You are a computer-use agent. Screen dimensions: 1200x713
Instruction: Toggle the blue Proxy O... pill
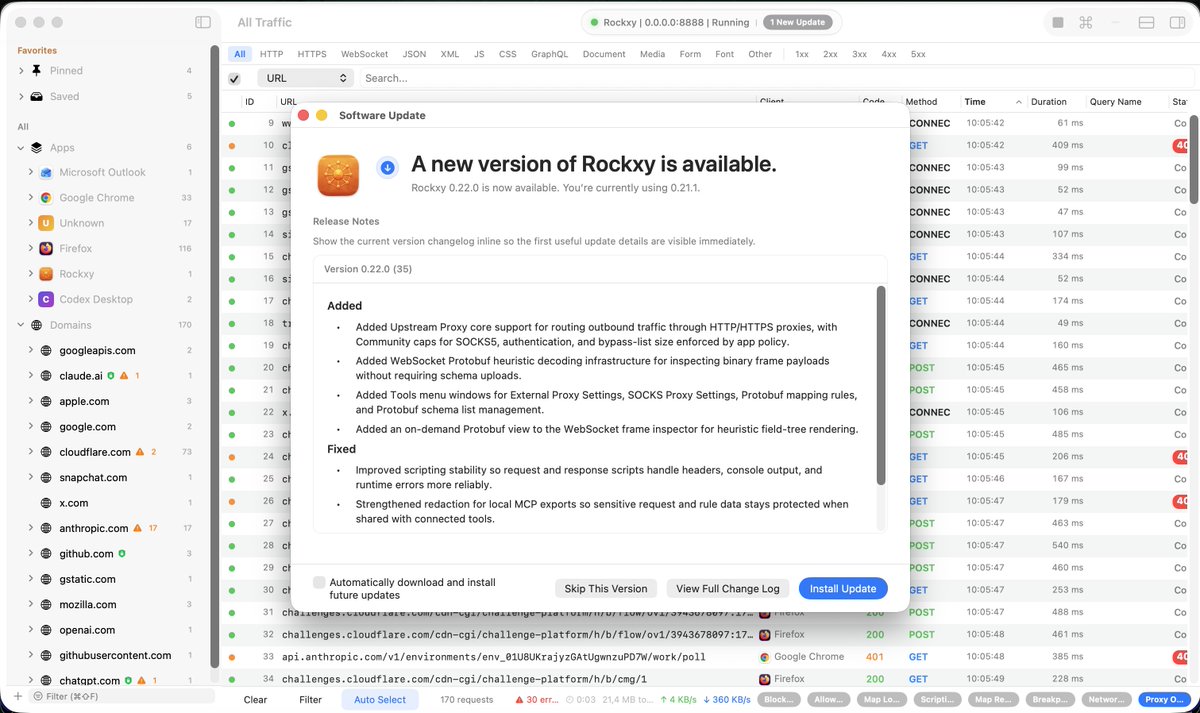coord(1166,700)
